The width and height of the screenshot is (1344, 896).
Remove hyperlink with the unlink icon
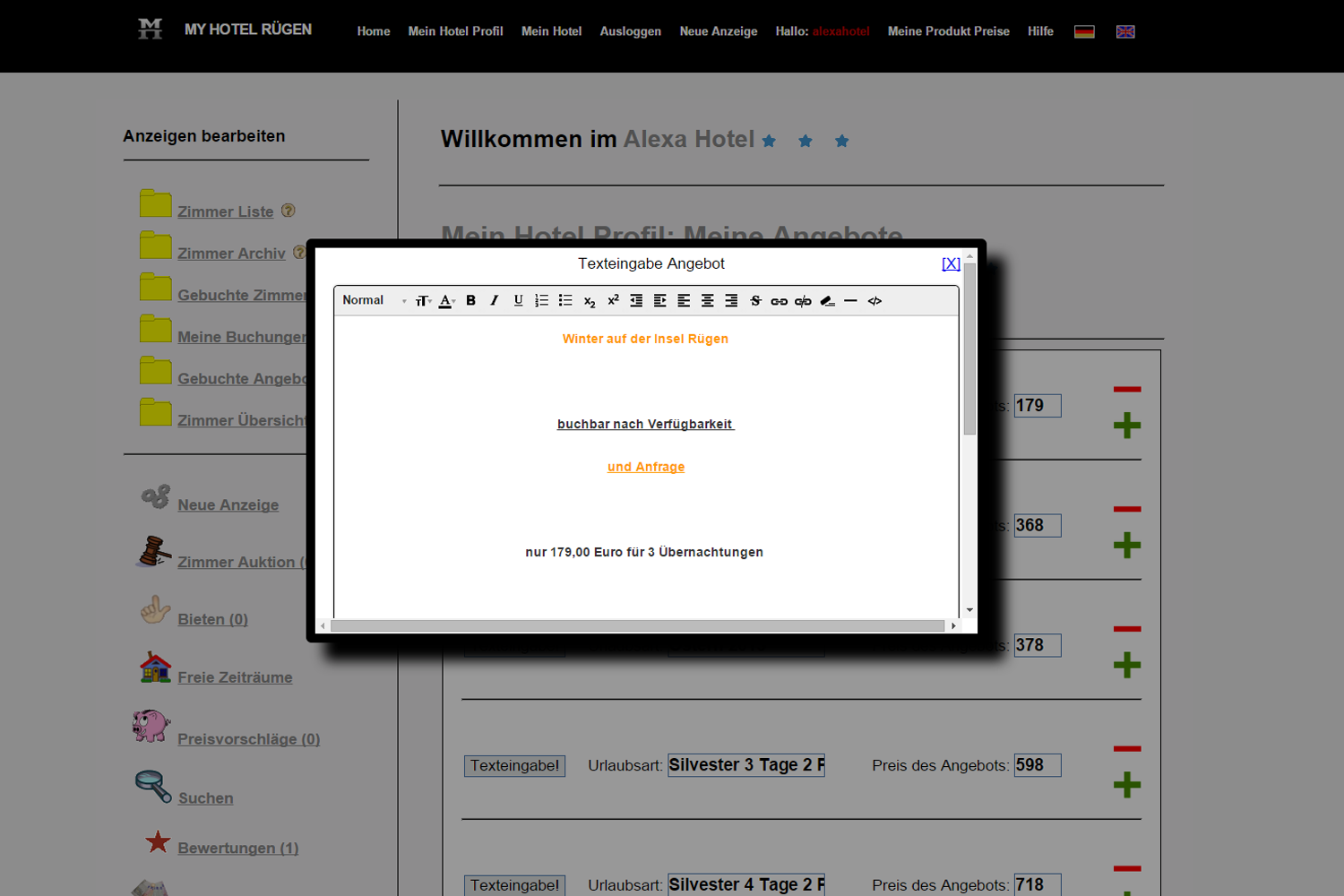pyautogui.click(x=803, y=301)
